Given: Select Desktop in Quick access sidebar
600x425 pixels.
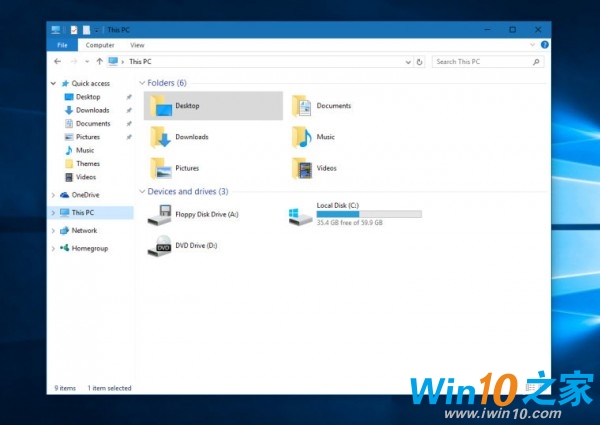Looking at the screenshot, I should point(88,97).
